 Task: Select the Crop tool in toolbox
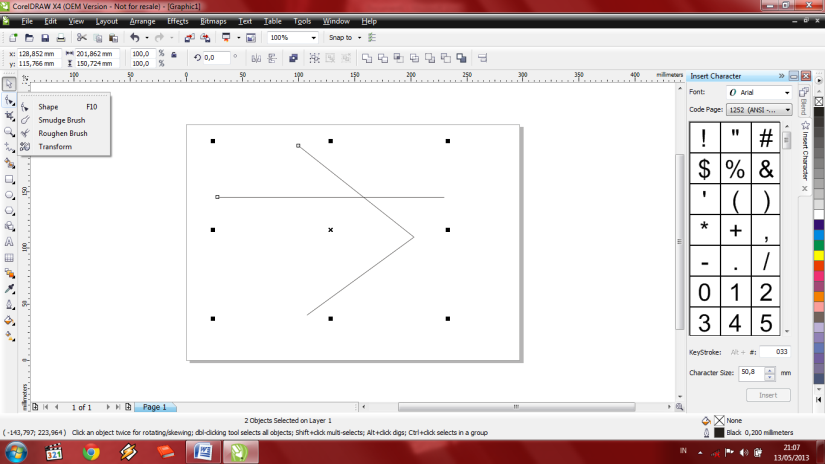click(9, 116)
